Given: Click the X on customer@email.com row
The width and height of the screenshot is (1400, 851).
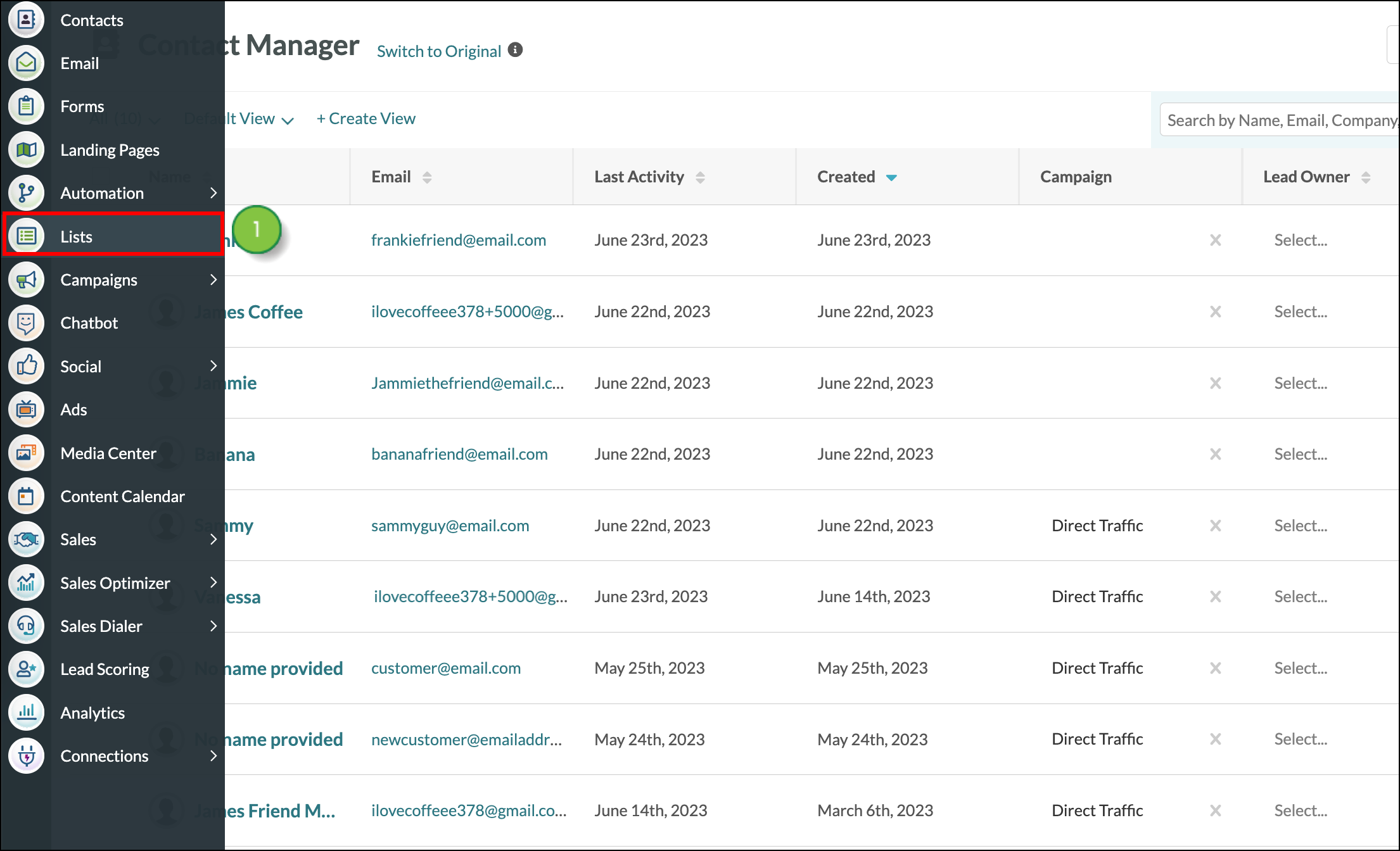Looking at the screenshot, I should [1215, 668].
